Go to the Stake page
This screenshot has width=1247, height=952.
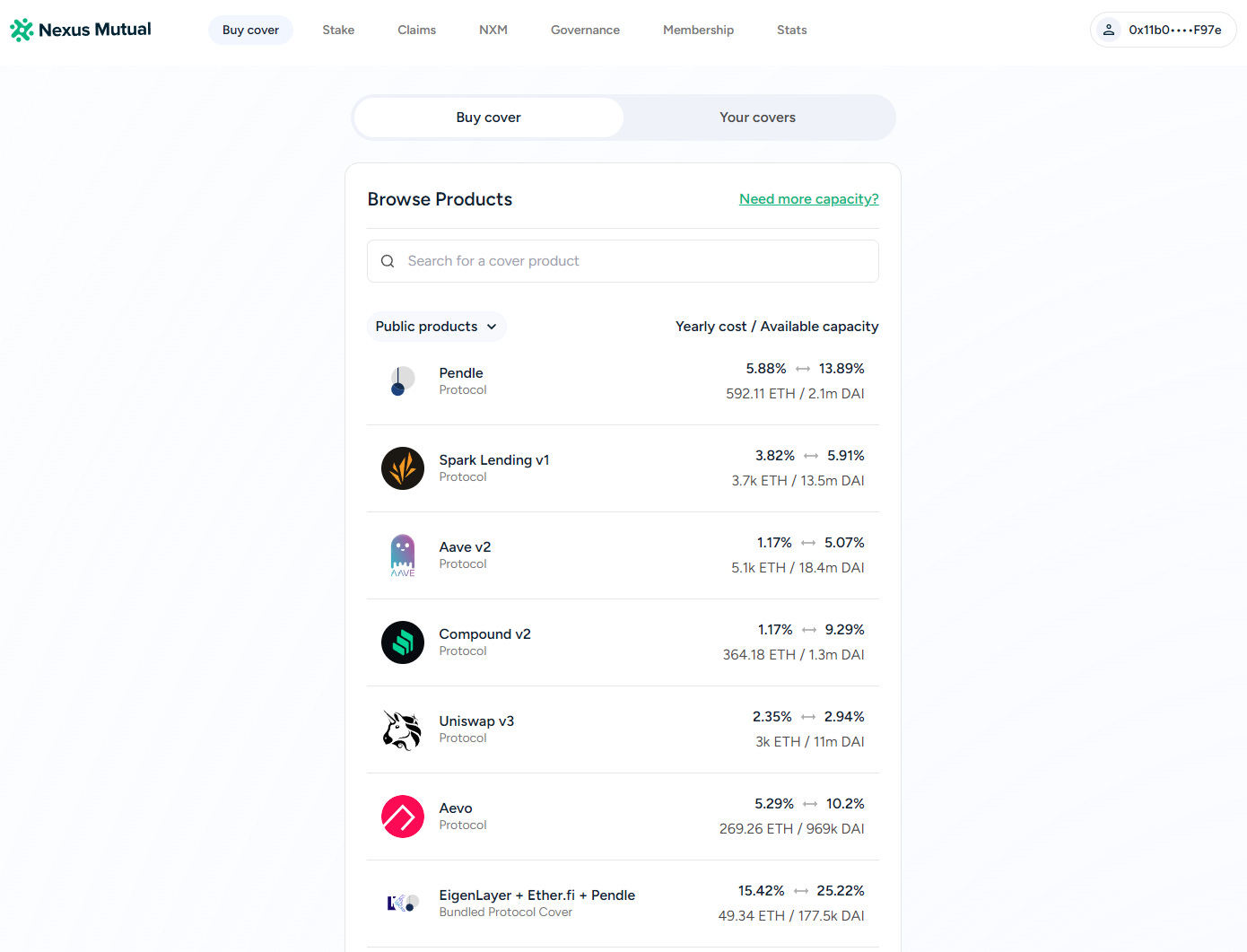point(338,30)
